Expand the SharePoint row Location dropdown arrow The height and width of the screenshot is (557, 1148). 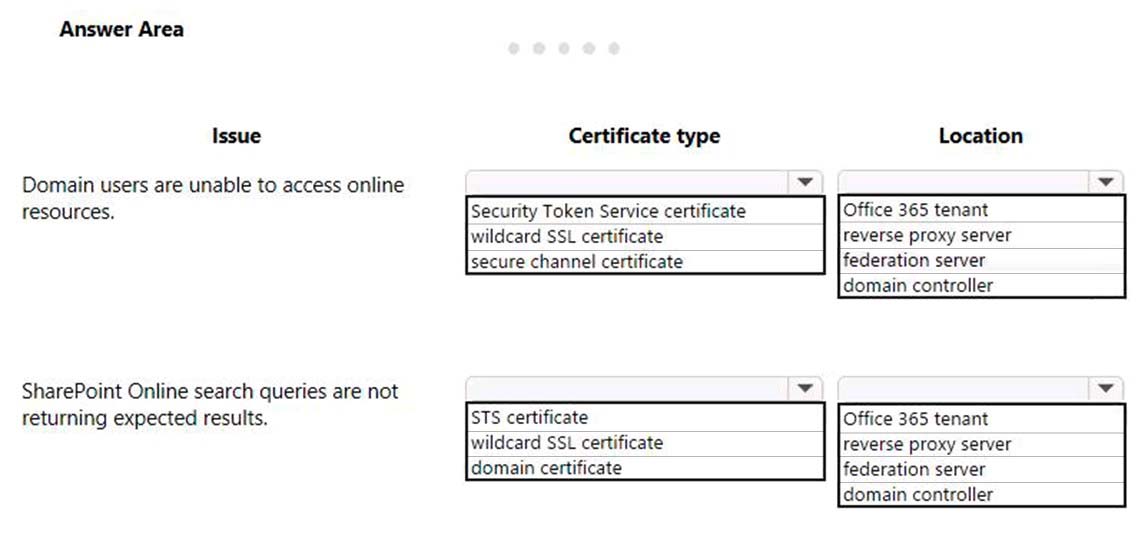click(x=1106, y=388)
